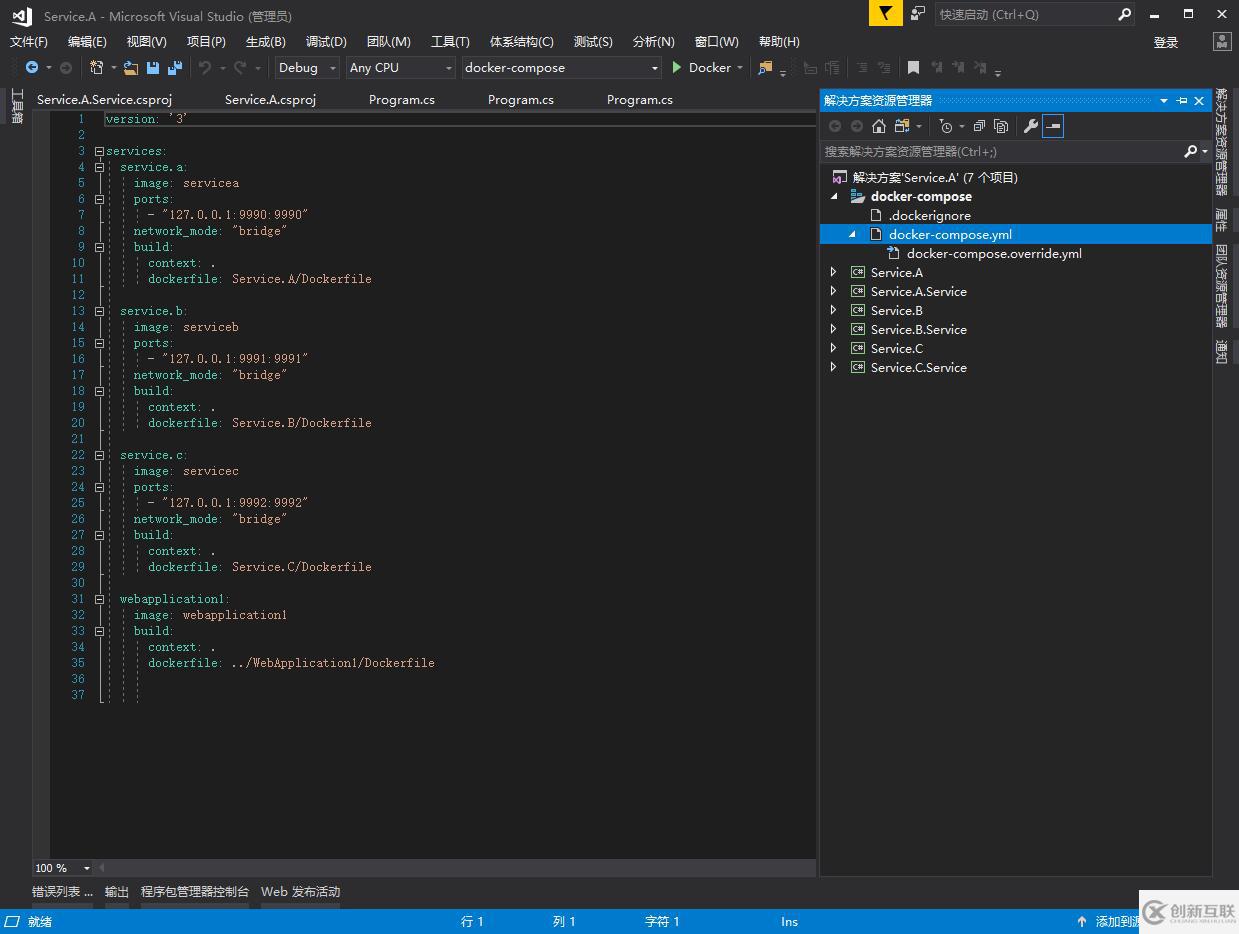The width and height of the screenshot is (1239, 934).
Task: Click the undo arrow in the toolbar
Action: [x=205, y=68]
